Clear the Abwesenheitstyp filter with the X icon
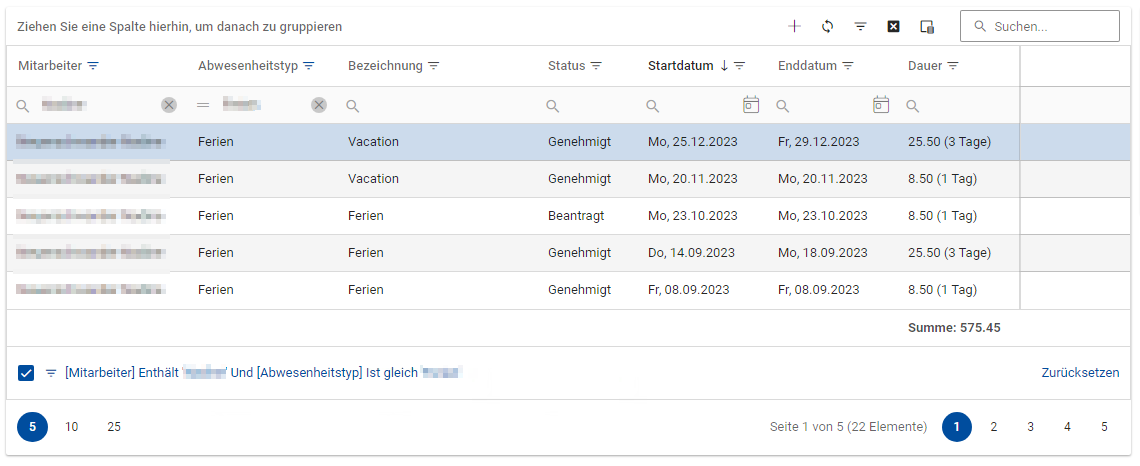Viewport: 1140px width, 466px height. (319, 105)
